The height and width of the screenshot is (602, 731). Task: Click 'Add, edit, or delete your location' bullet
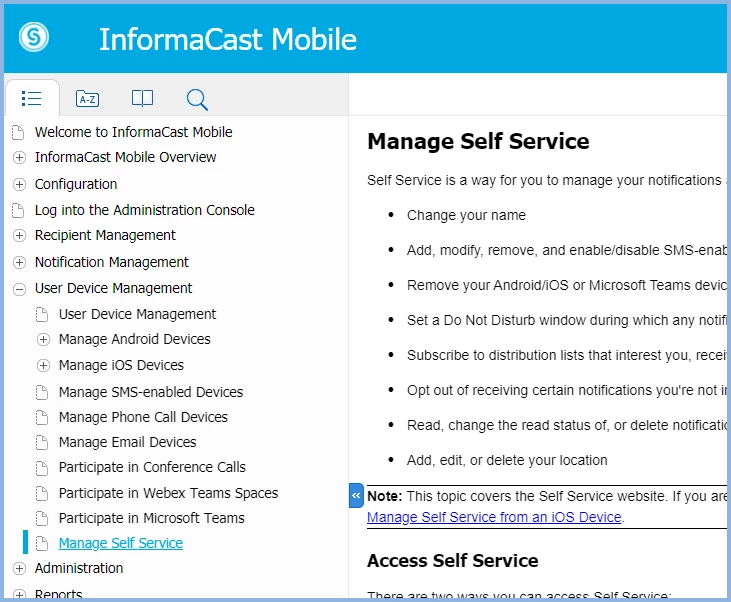(507, 460)
